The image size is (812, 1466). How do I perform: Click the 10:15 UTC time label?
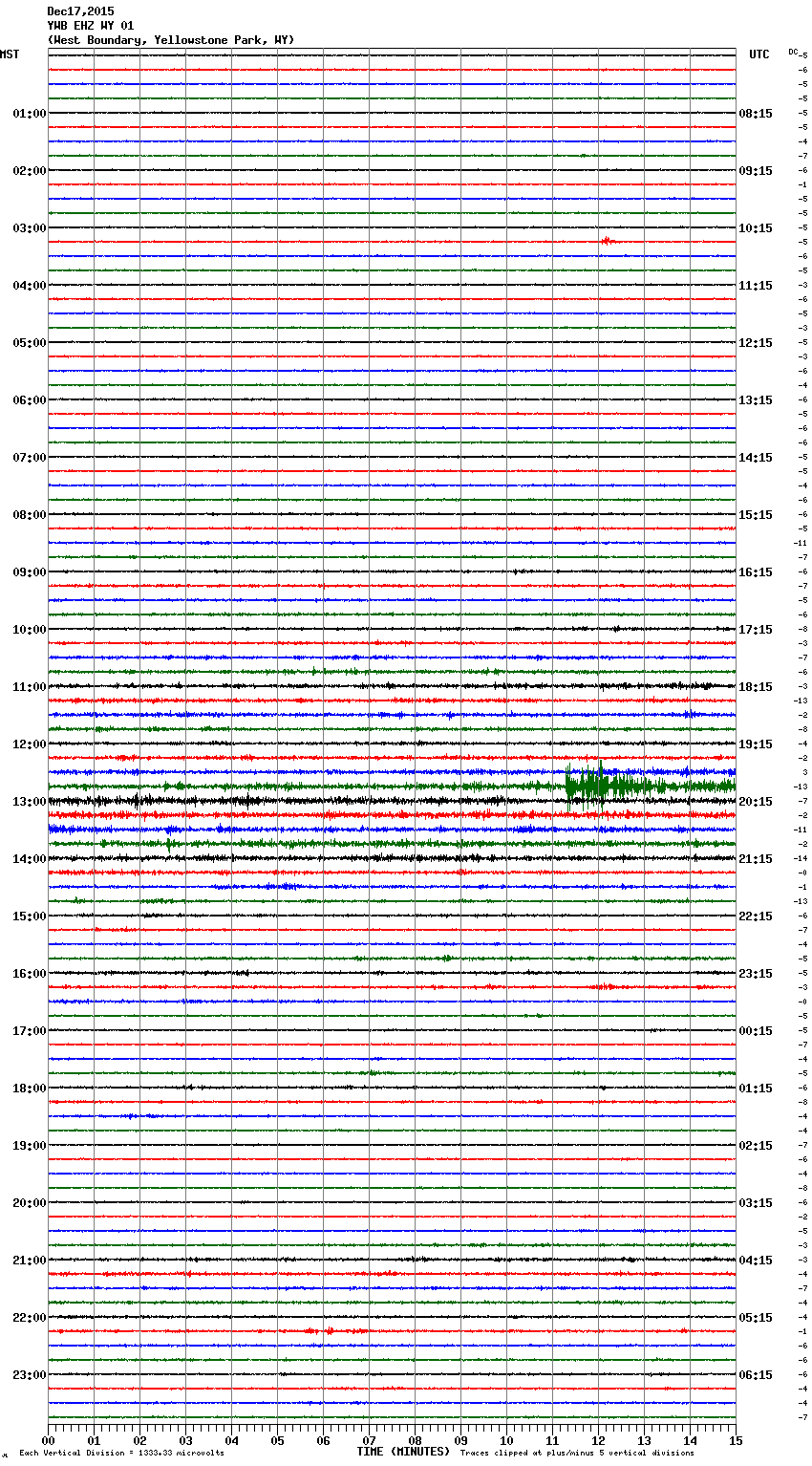756,228
